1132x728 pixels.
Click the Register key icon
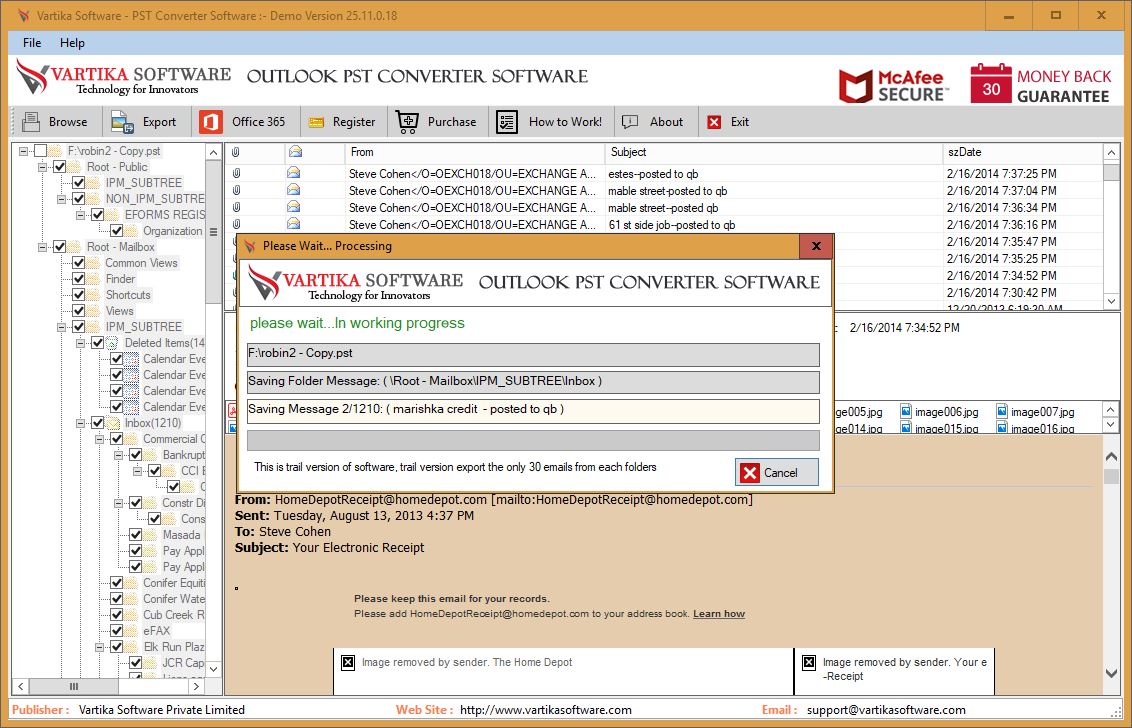point(316,122)
